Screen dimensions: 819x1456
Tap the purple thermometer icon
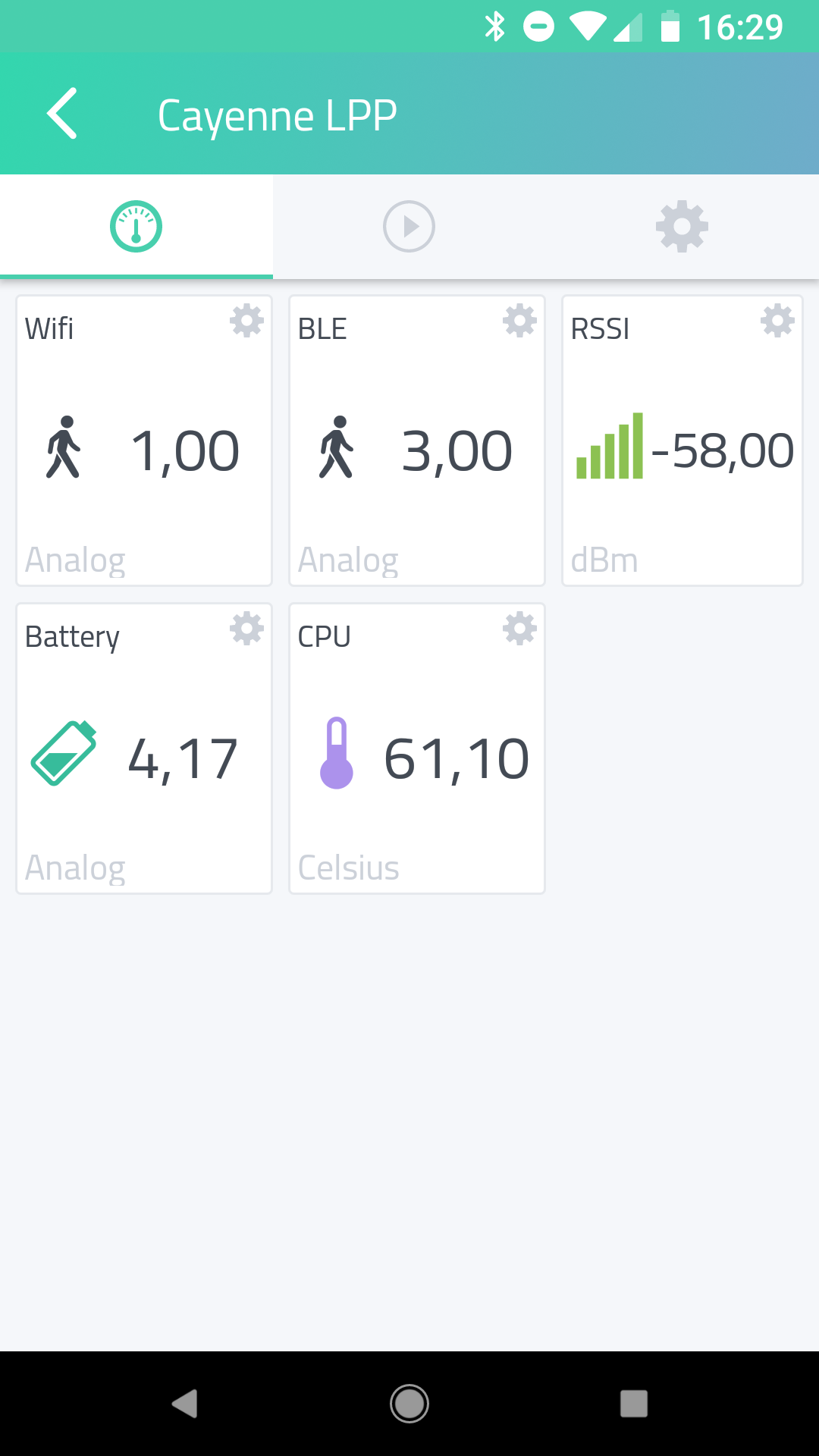(x=337, y=753)
